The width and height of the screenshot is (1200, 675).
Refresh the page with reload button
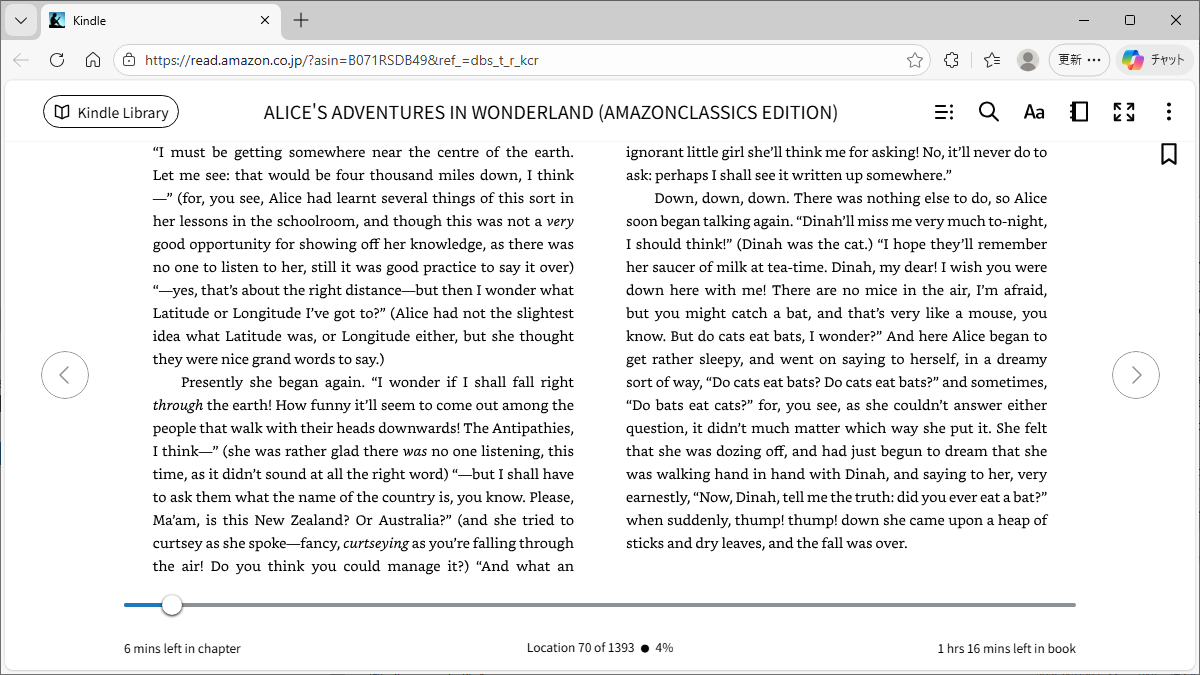pyautogui.click(x=57, y=60)
